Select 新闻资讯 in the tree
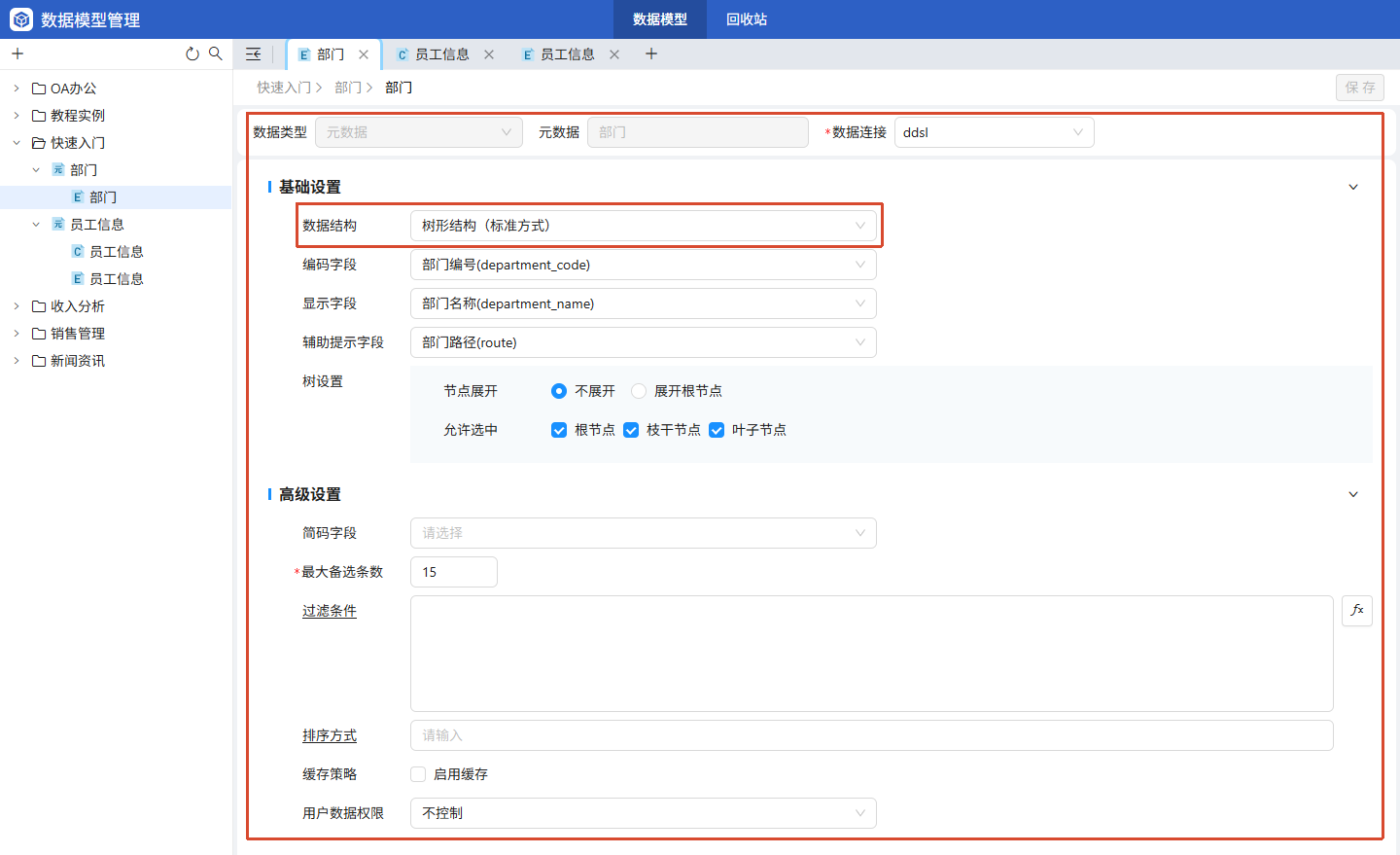This screenshot has height=855, width=1400. tap(78, 361)
